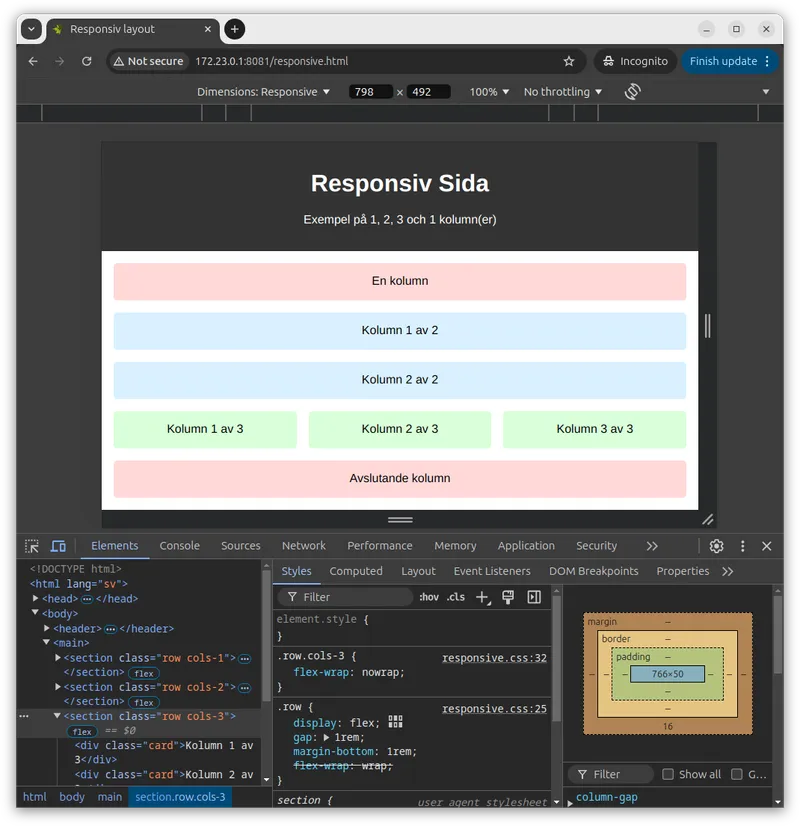Click the Finish update button
The width and height of the screenshot is (800, 826).
click(723, 61)
